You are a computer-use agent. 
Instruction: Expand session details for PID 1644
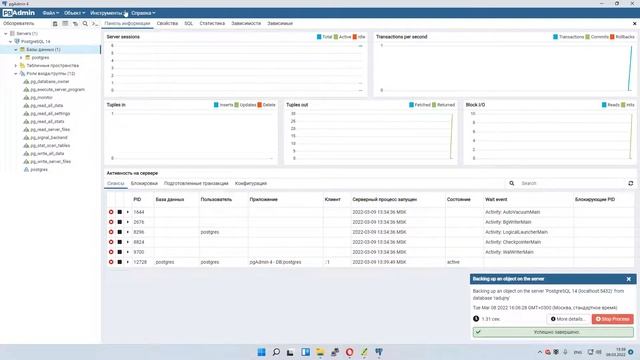128,212
